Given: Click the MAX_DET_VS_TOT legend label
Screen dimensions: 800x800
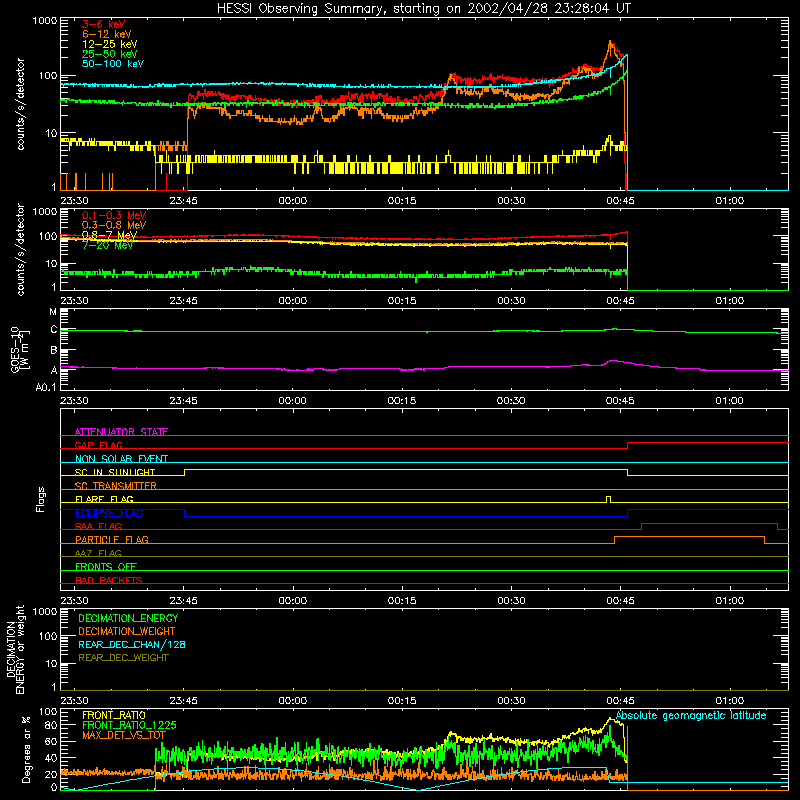Looking at the screenshot, I should [x=124, y=735].
